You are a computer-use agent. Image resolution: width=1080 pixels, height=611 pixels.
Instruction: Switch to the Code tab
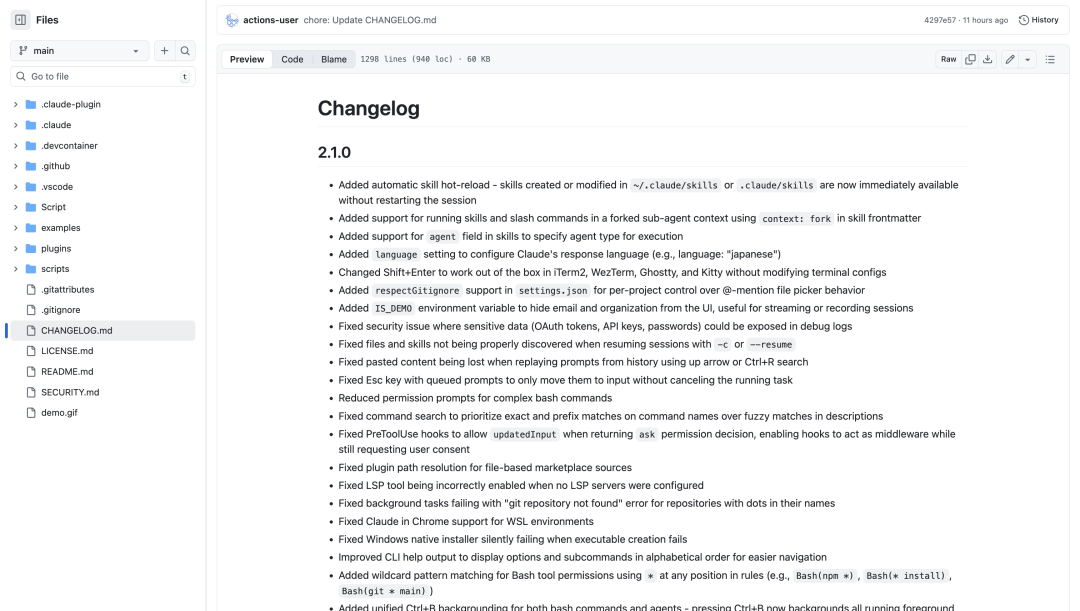pyautogui.click(x=293, y=59)
